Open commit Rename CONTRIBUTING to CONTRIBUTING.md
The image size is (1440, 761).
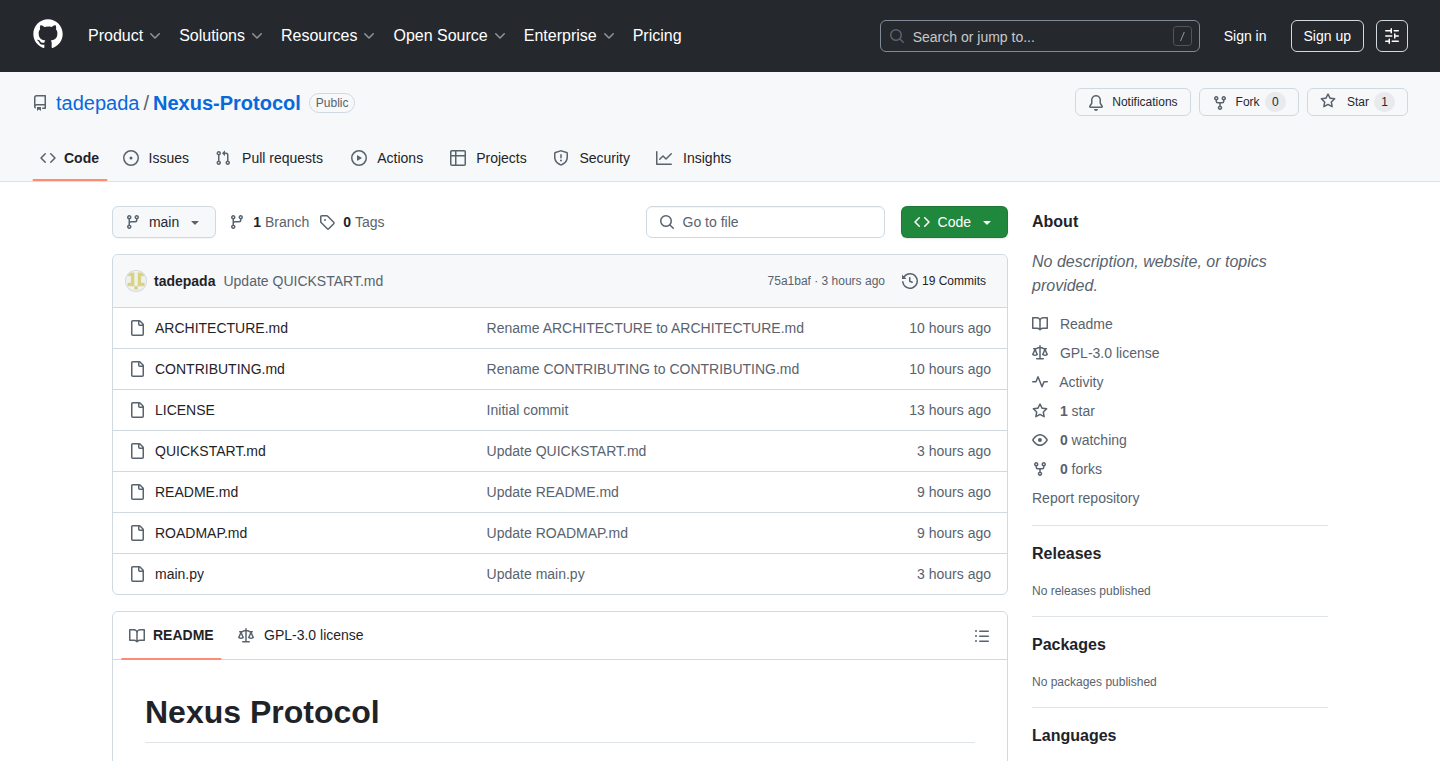[x=643, y=369]
